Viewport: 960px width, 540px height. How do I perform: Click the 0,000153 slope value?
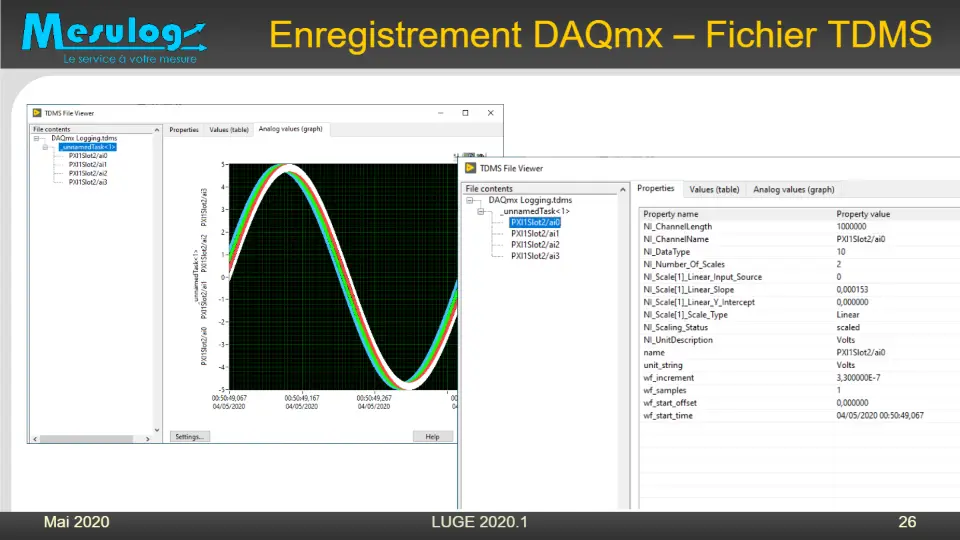tap(852, 290)
